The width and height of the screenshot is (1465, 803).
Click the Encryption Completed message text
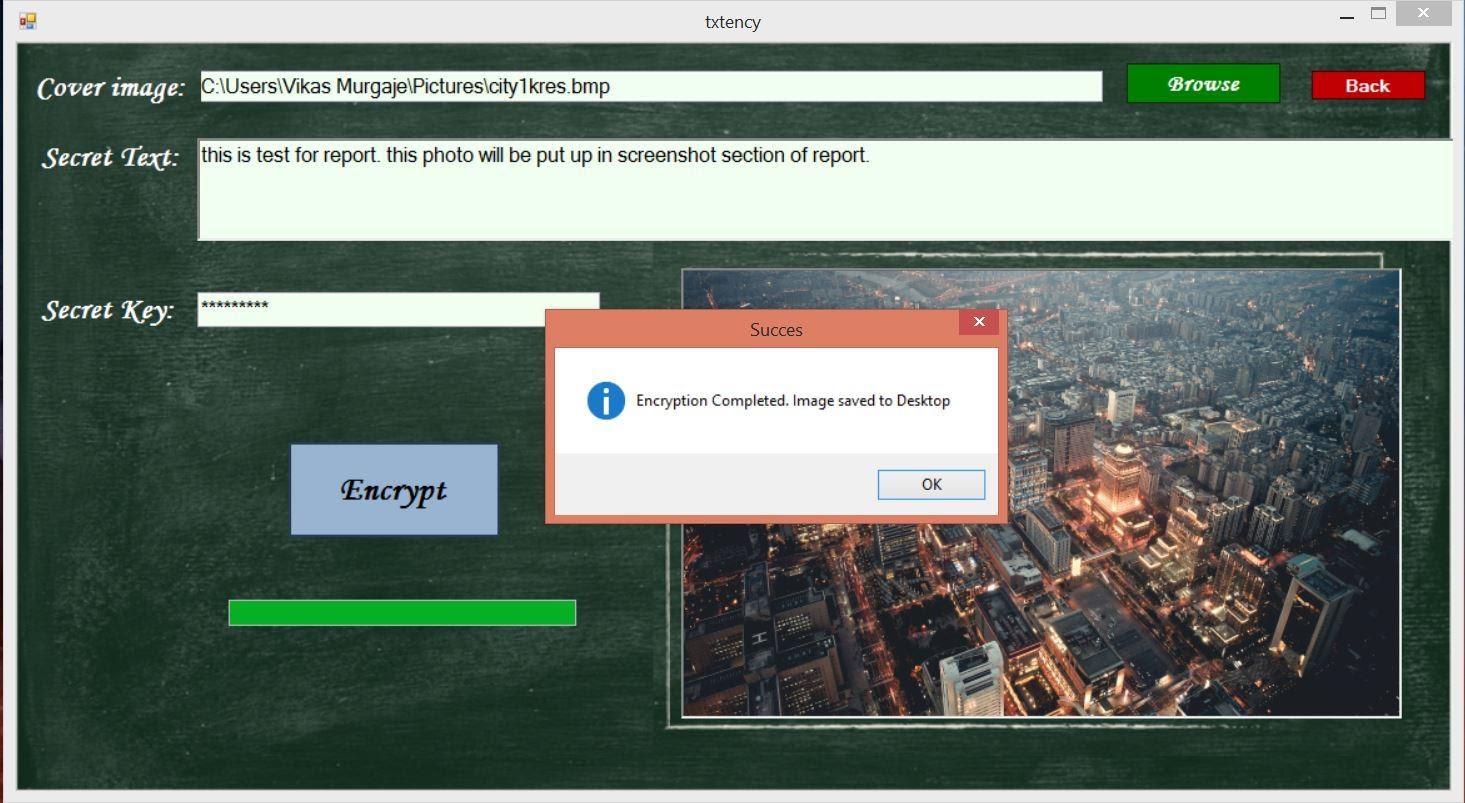[x=793, y=400]
